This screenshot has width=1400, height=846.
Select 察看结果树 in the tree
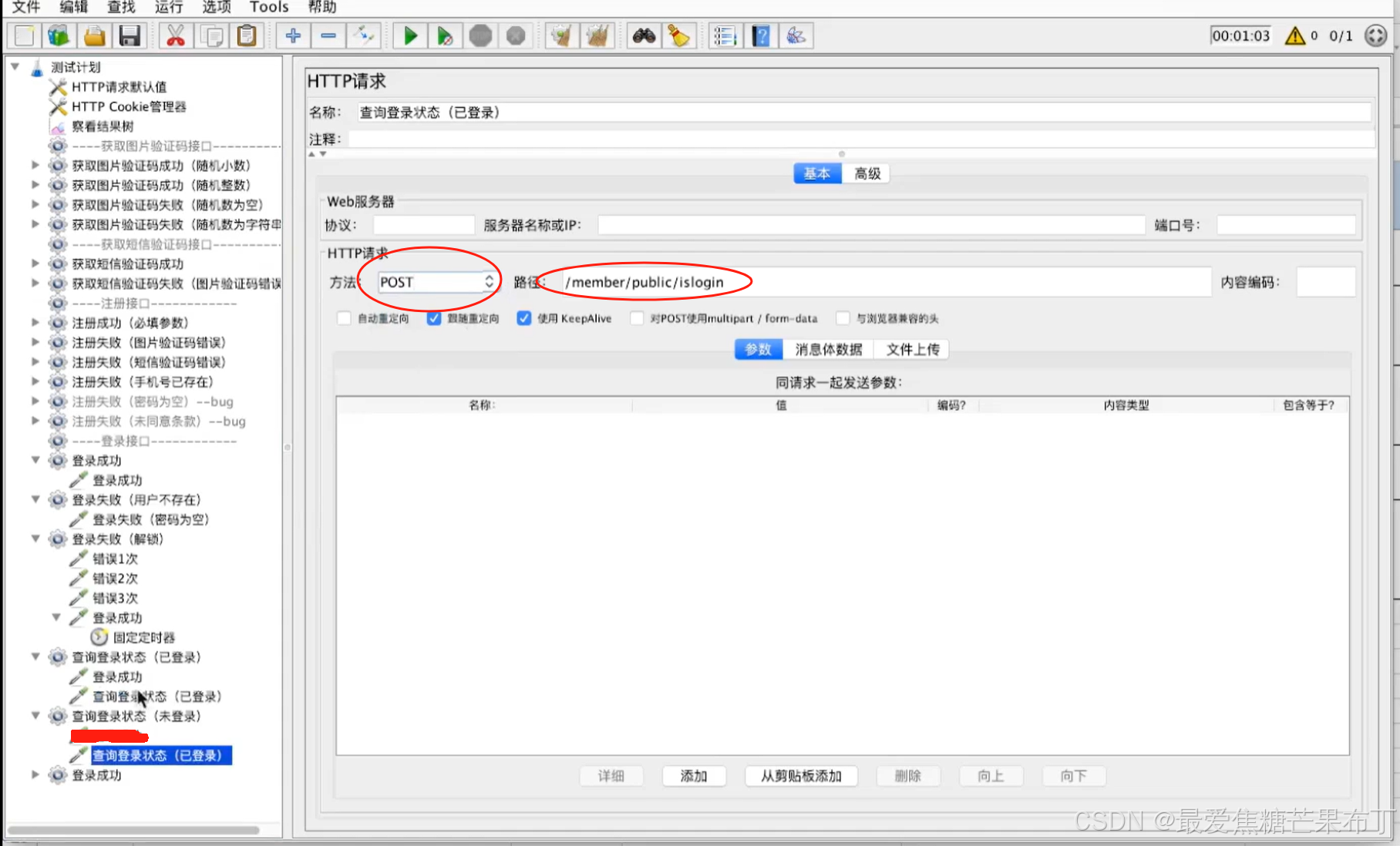click(103, 126)
